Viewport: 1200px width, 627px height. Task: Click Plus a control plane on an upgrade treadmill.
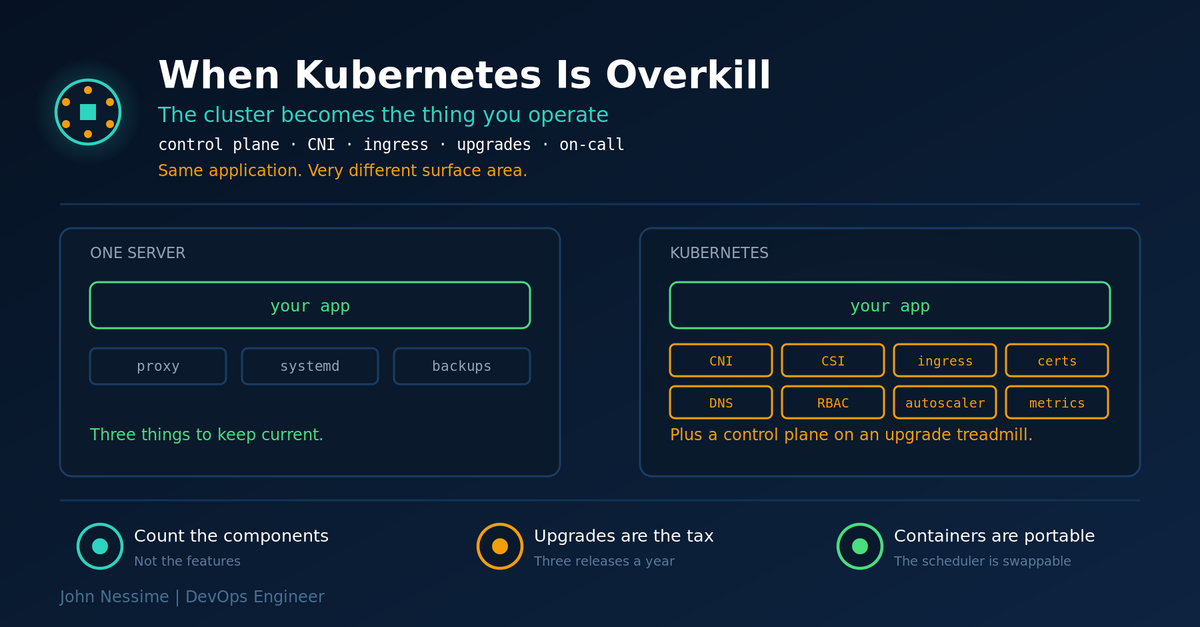click(851, 435)
